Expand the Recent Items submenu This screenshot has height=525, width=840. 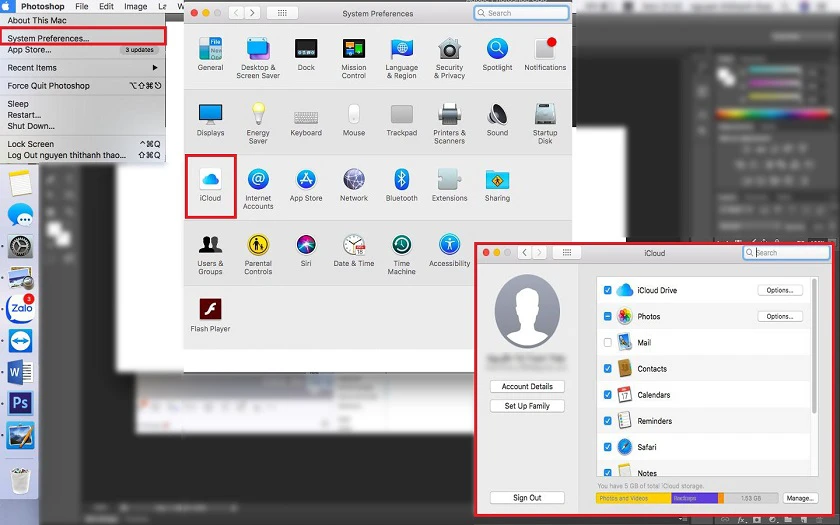pos(82,68)
